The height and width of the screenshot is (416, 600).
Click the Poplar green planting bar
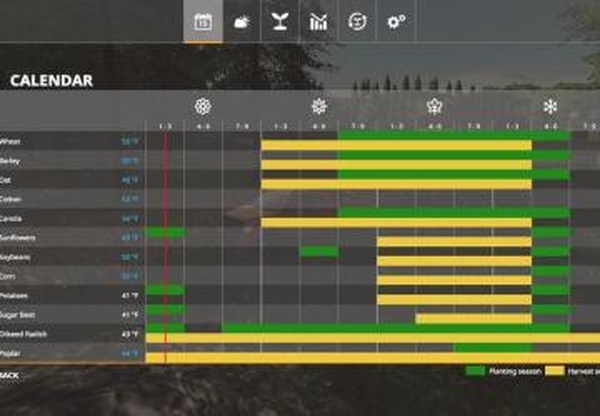(494, 347)
